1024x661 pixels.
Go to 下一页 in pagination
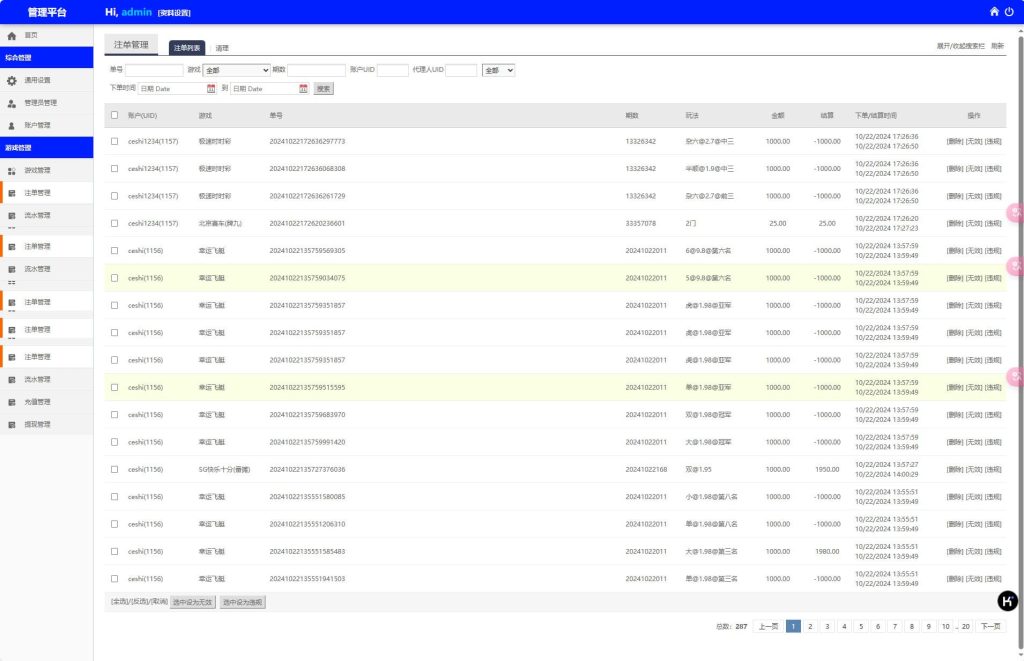pos(990,626)
